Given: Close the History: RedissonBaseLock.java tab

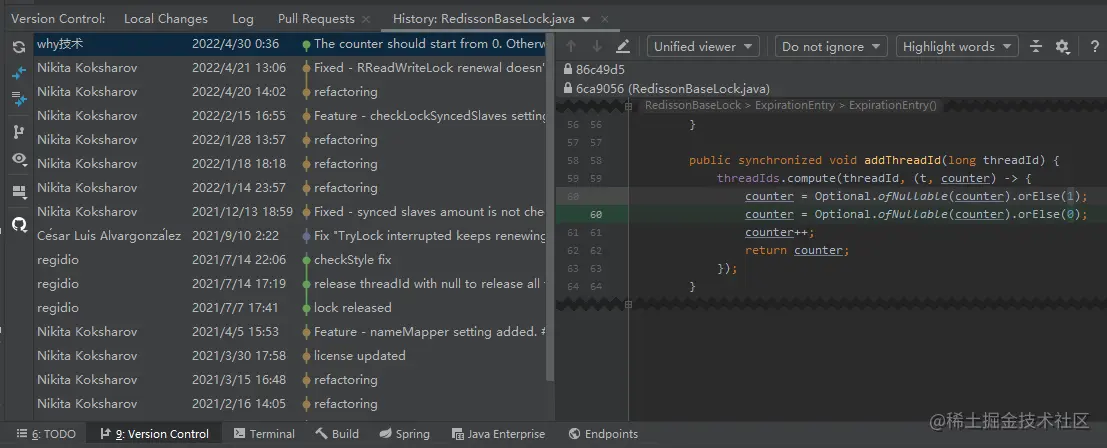Looking at the screenshot, I should (x=605, y=19).
